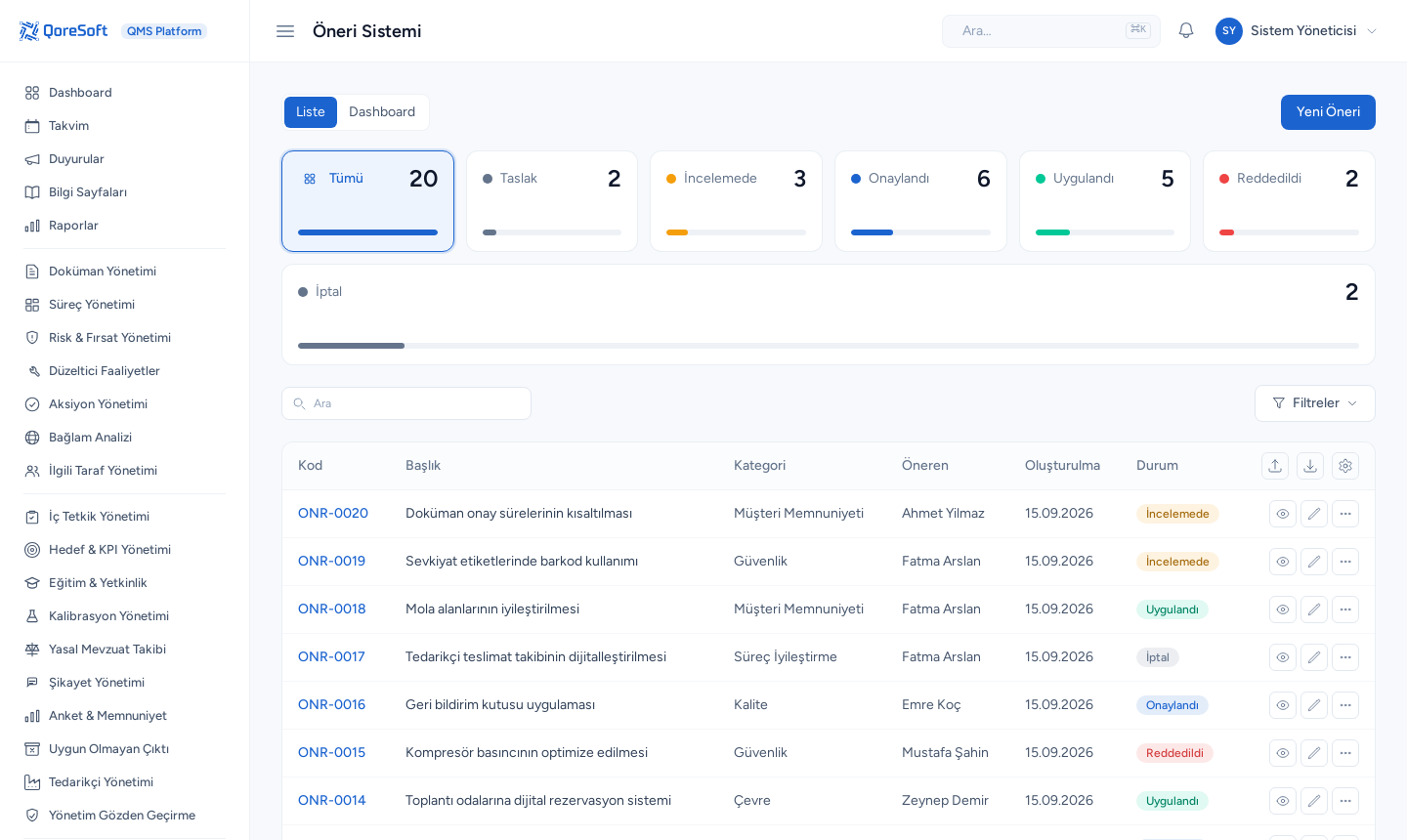View ONR-0015 with the eye icon
1407x840 pixels.
click(1283, 753)
